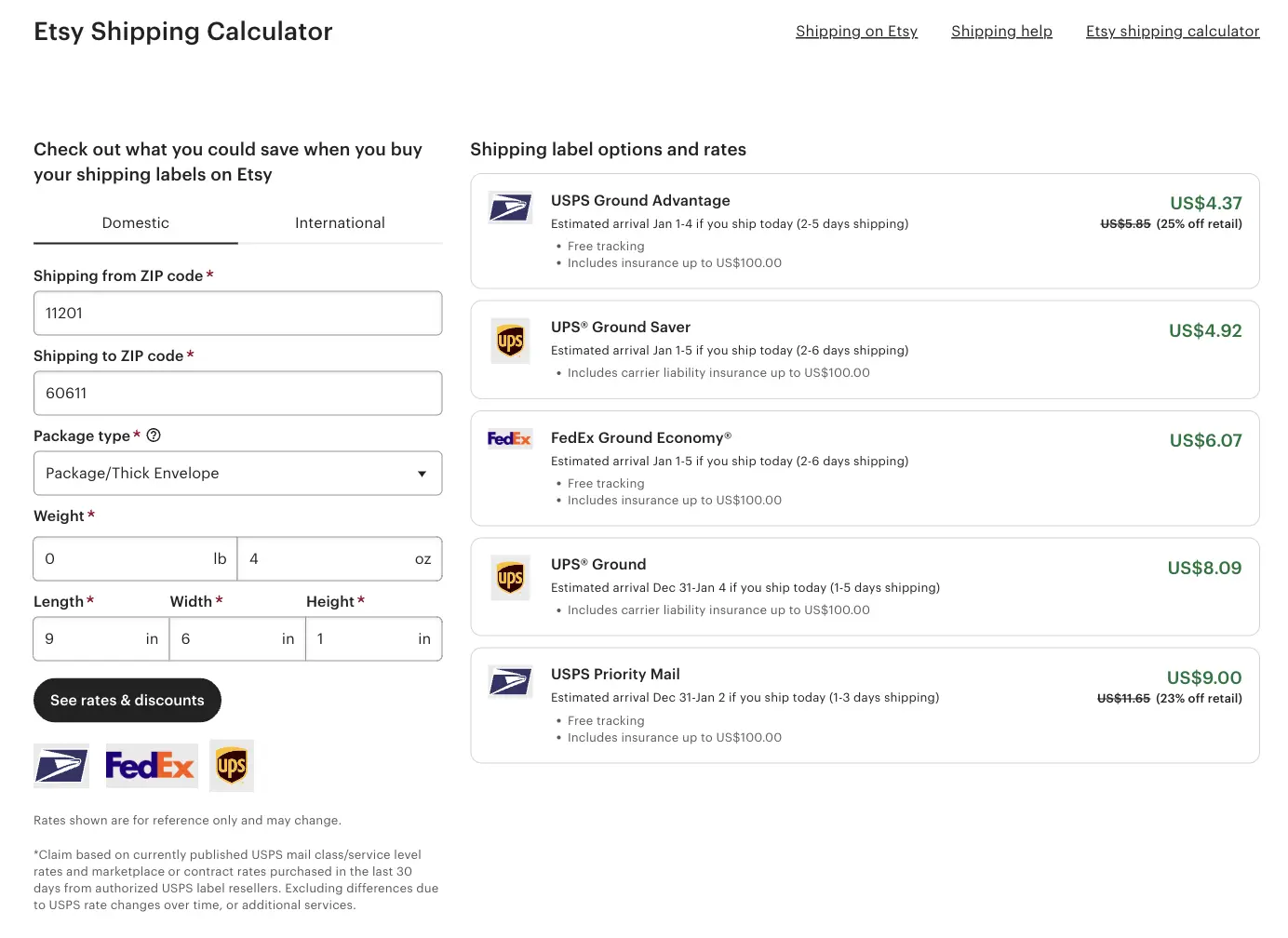Click large FedEx logo below rates button
Screen dimensions: 1288x938
pyautogui.click(x=151, y=766)
